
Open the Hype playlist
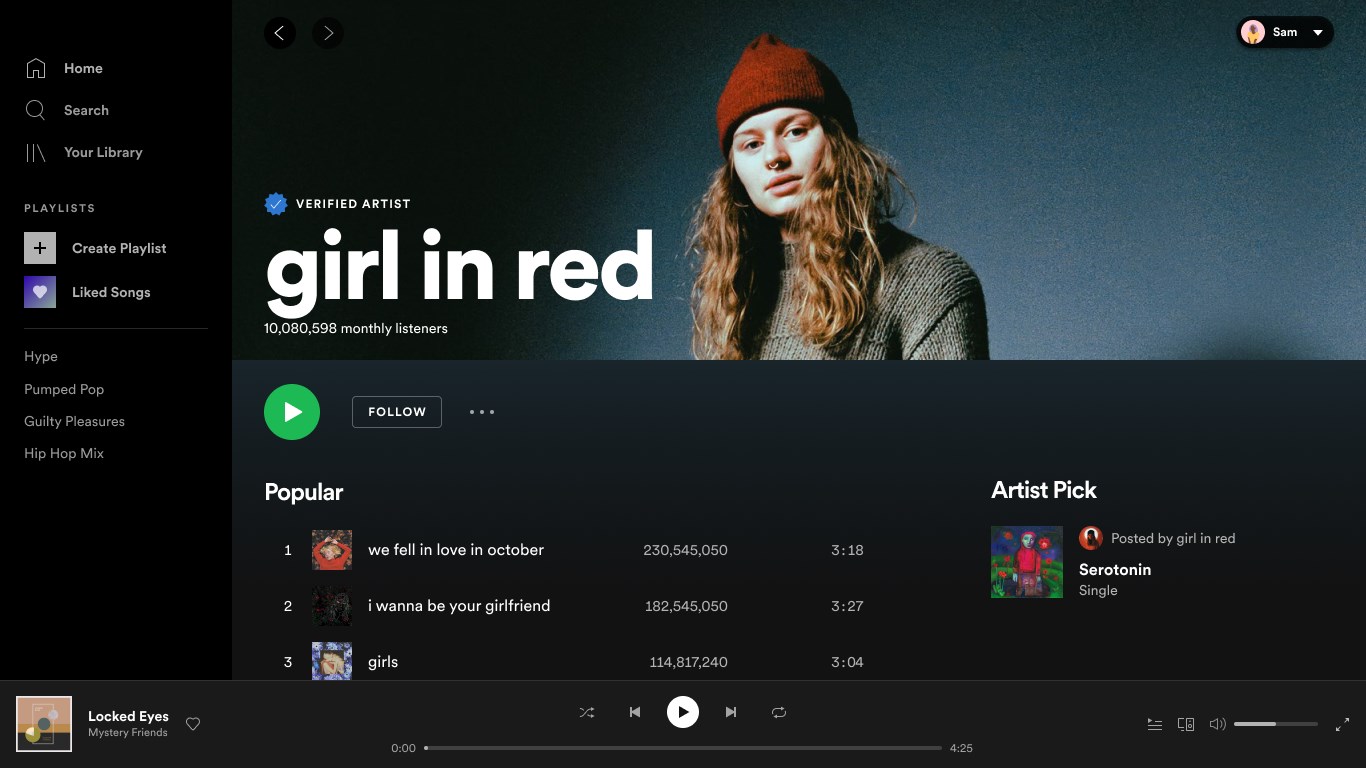pos(41,356)
